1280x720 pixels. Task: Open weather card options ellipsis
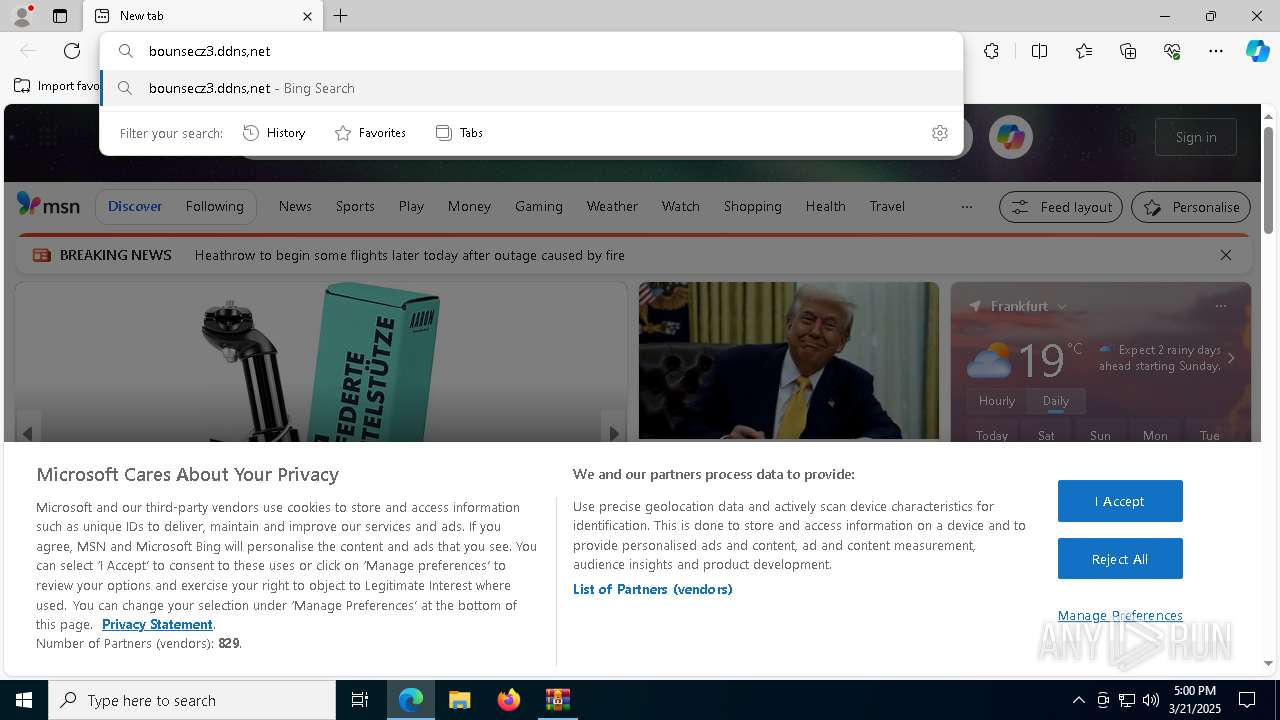point(1220,306)
